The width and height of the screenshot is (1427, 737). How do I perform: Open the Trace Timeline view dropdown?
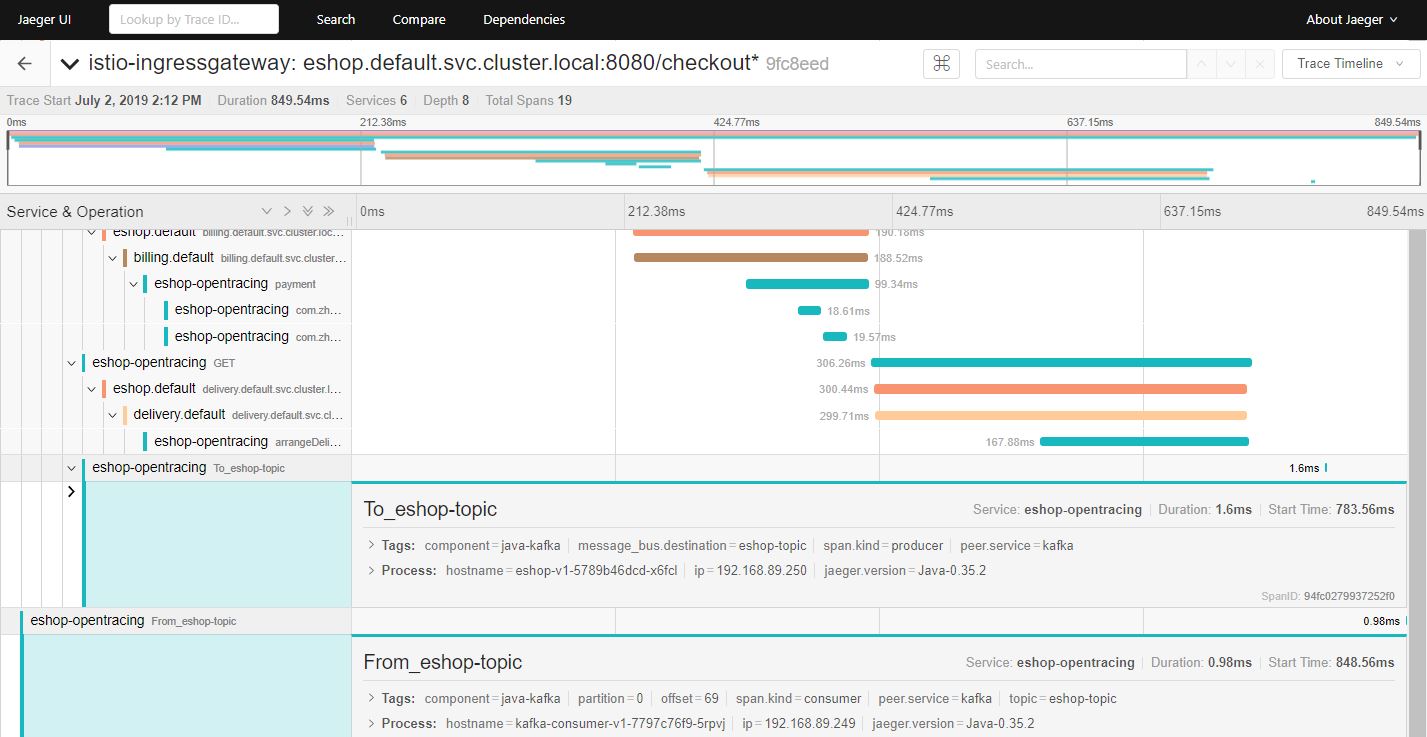tap(1350, 64)
